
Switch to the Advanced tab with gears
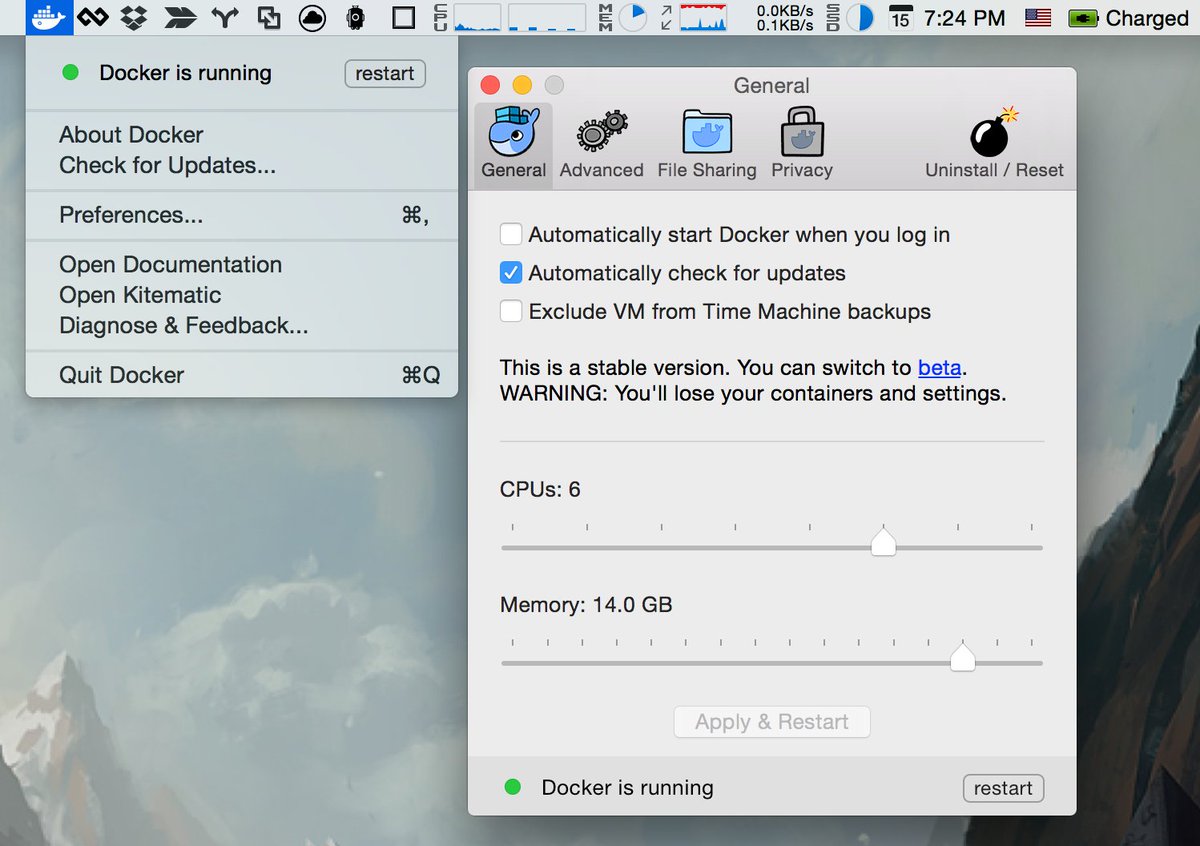[601, 144]
